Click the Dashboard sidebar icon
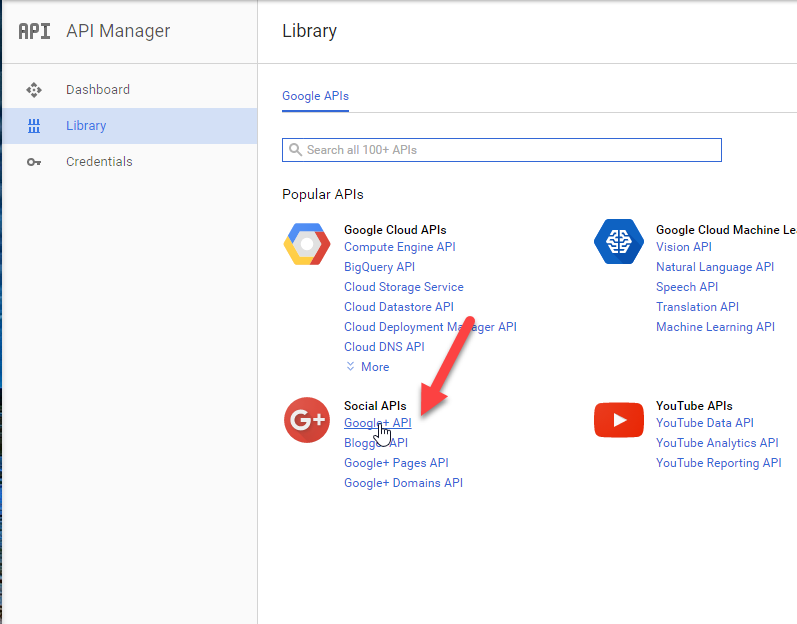 point(34,90)
